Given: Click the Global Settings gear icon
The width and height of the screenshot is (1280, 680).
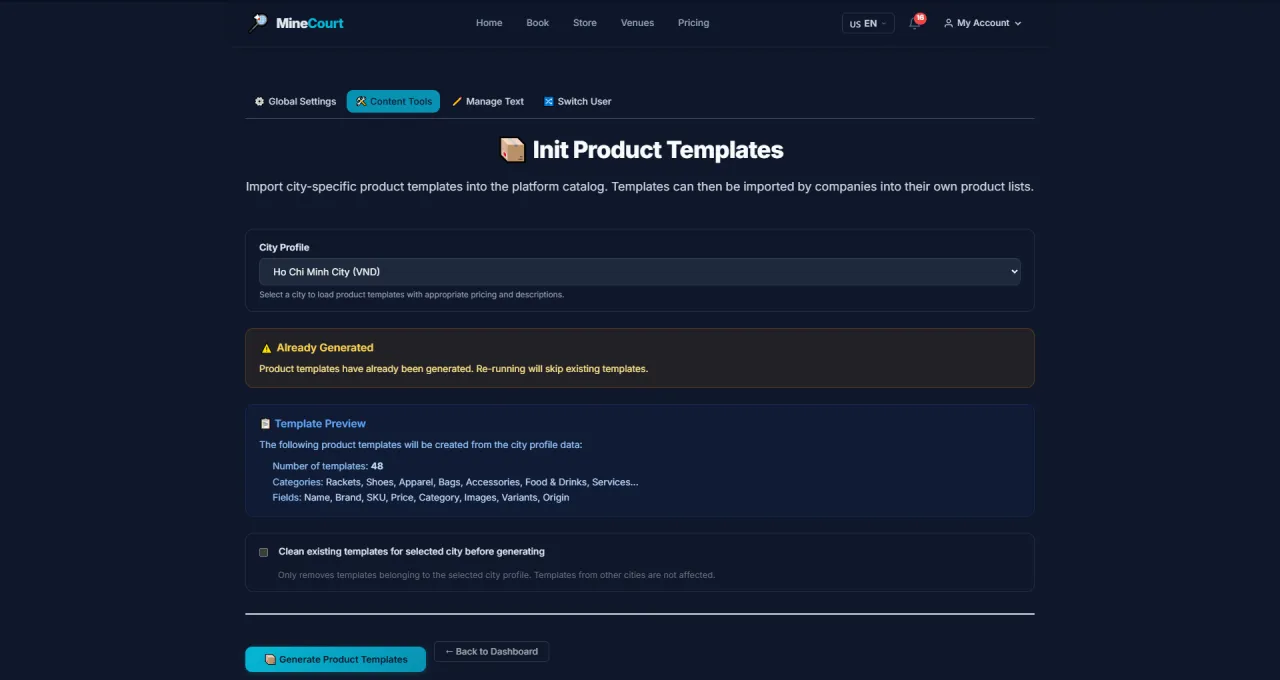Looking at the screenshot, I should click(259, 101).
